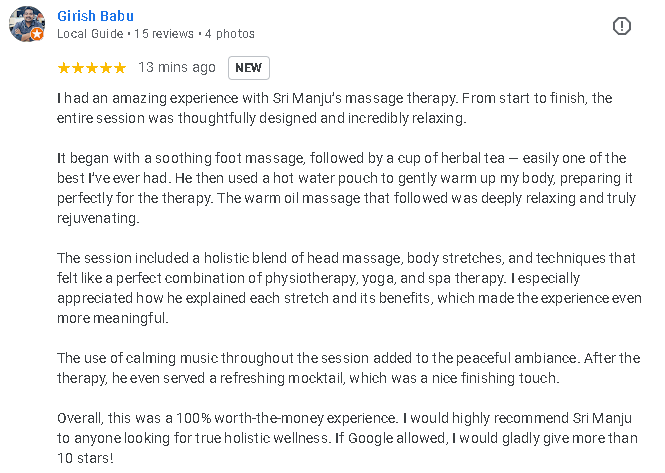Open the Girish Babu reviewer name link
The width and height of the screenshot is (665, 473).
coord(95,16)
